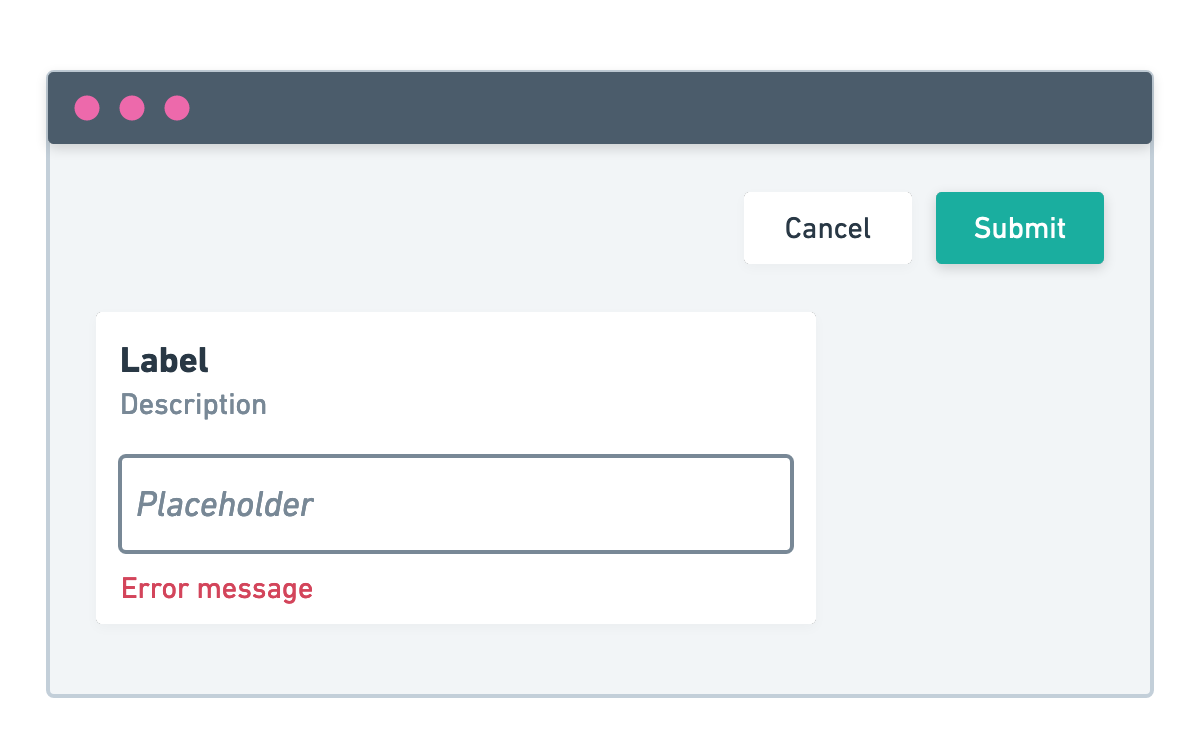Click the middle pink window dot
The width and height of the screenshot is (1200, 744).
132,108
